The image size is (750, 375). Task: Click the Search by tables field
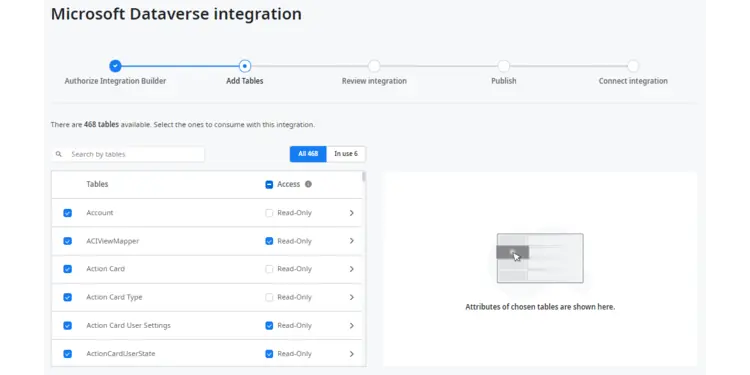pyautogui.click(x=128, y=154)
